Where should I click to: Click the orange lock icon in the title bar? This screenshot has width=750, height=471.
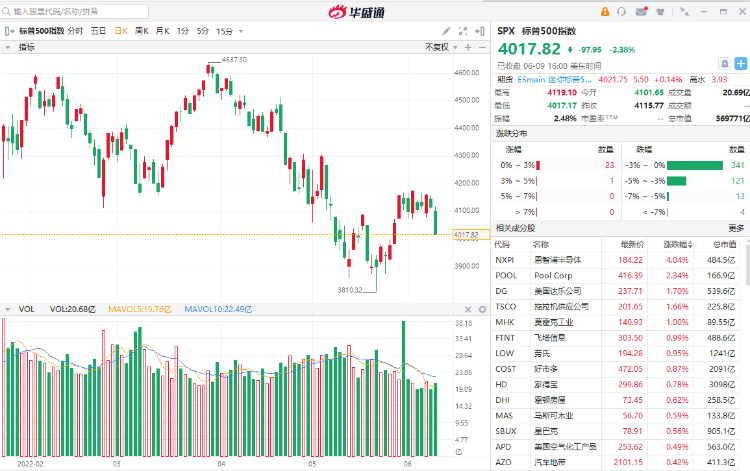coord(605,11)
